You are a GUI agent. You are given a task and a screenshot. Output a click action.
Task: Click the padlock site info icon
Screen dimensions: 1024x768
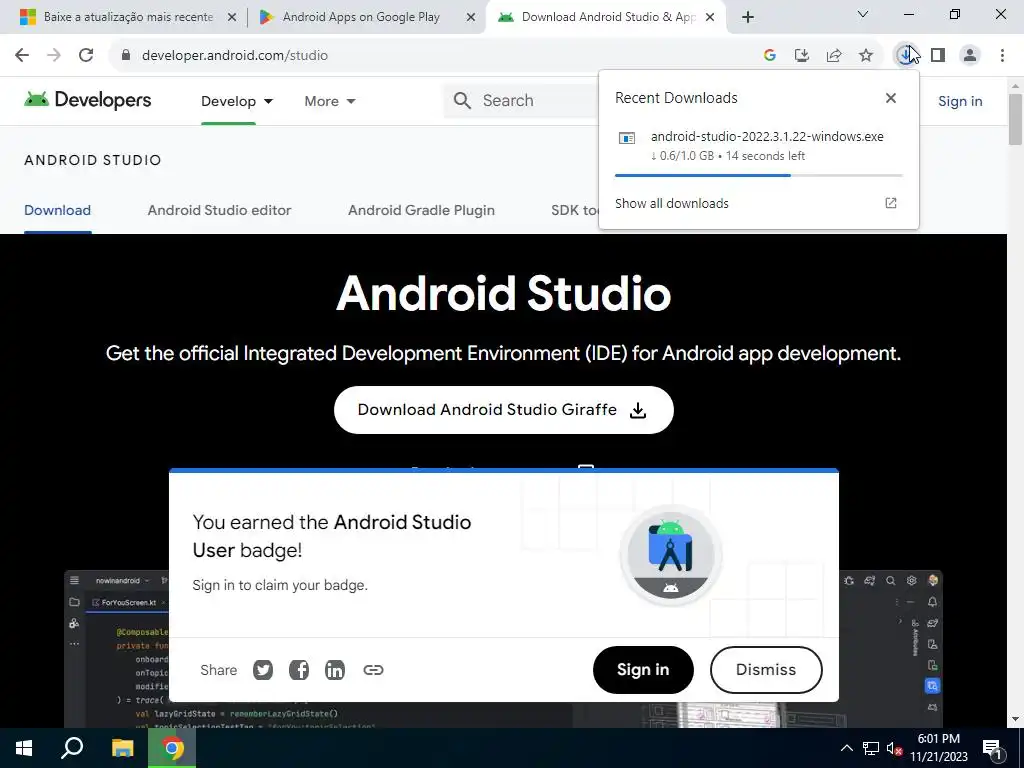126,56
